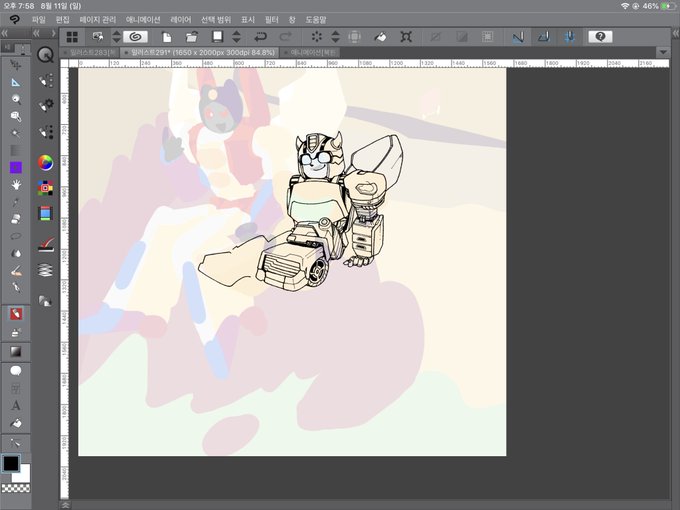Open the 레이어 menu

pyautogui.click(x=180, y=20)
